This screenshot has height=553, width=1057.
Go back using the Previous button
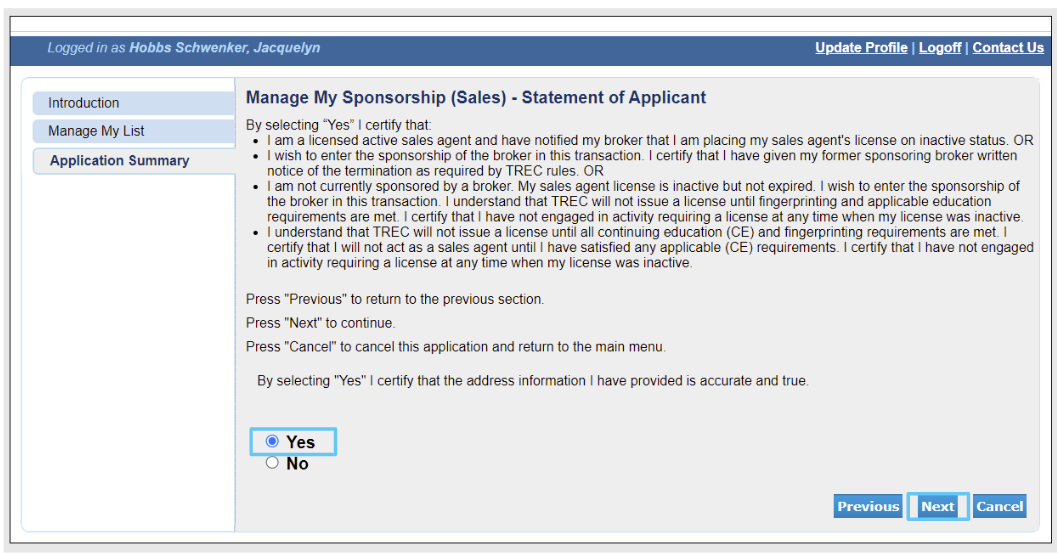point(868,506)
